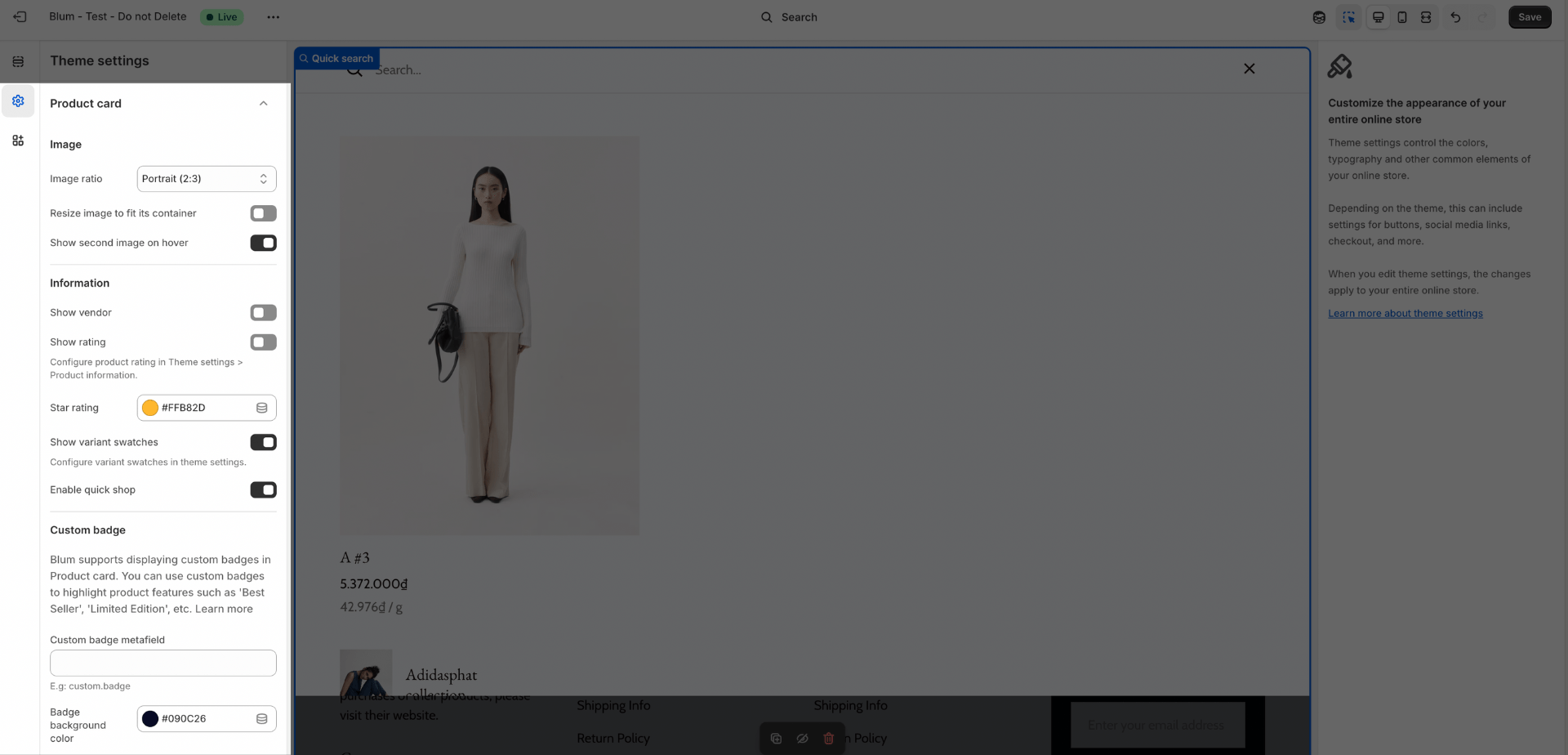Hide the section using the eye-slash icon
1568x755 pixels.
802,738
